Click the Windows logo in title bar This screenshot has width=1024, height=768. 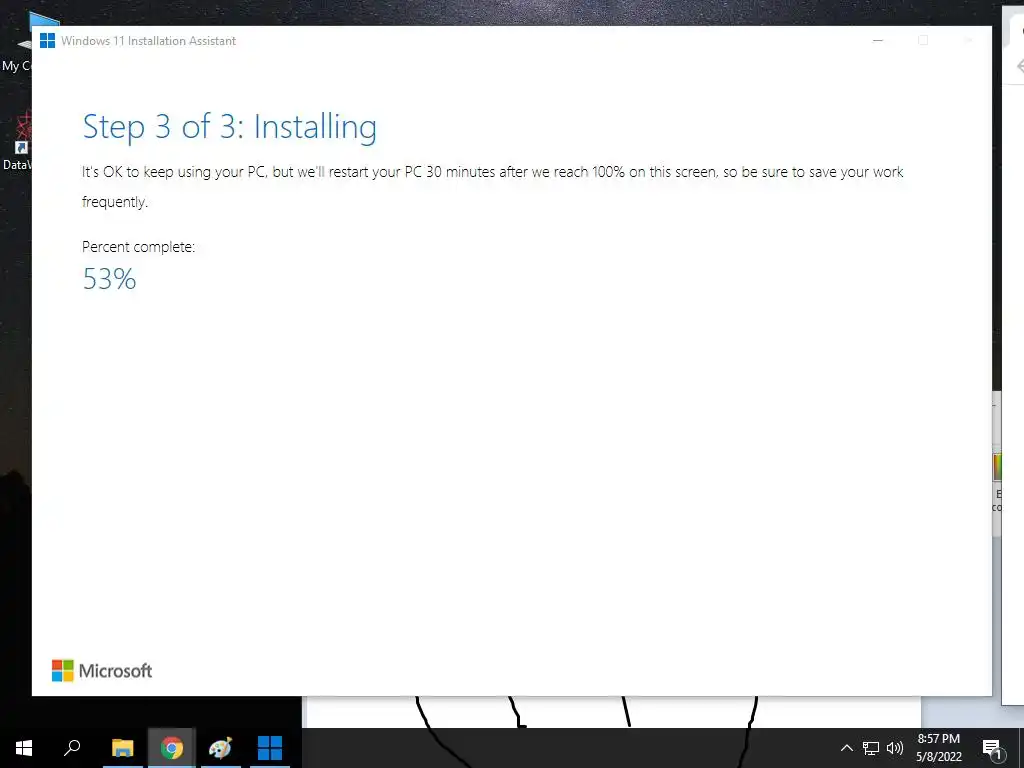coord(47,40)
